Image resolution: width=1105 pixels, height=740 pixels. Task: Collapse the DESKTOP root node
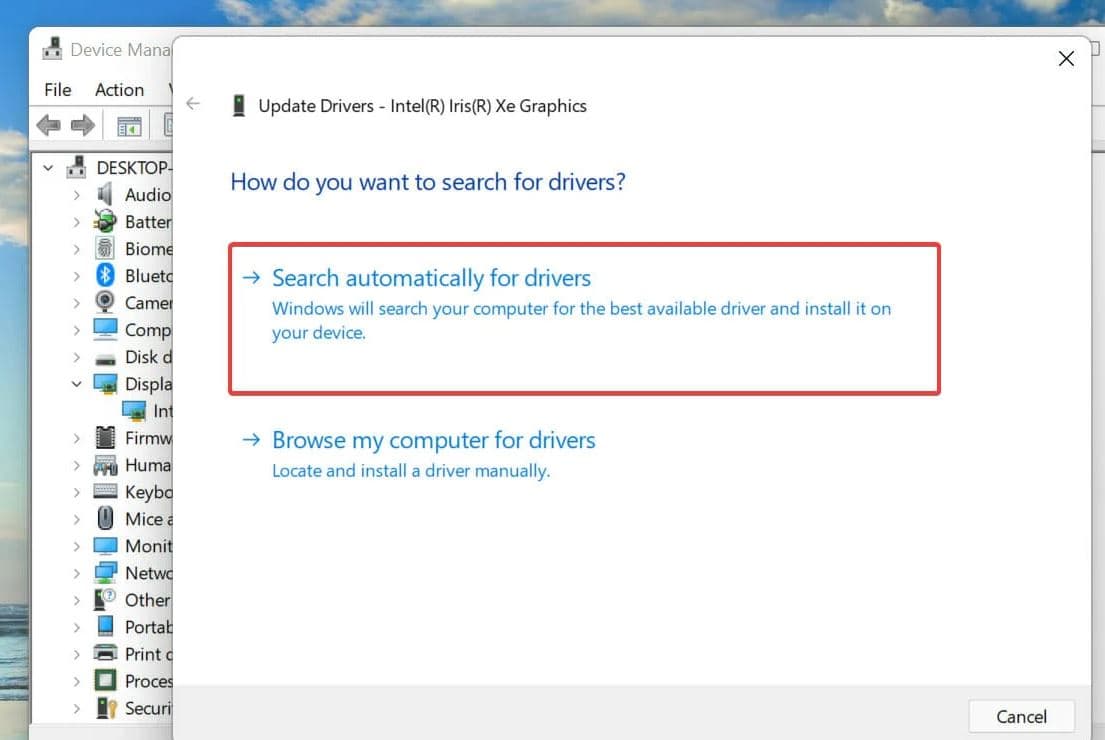[48, 168]
